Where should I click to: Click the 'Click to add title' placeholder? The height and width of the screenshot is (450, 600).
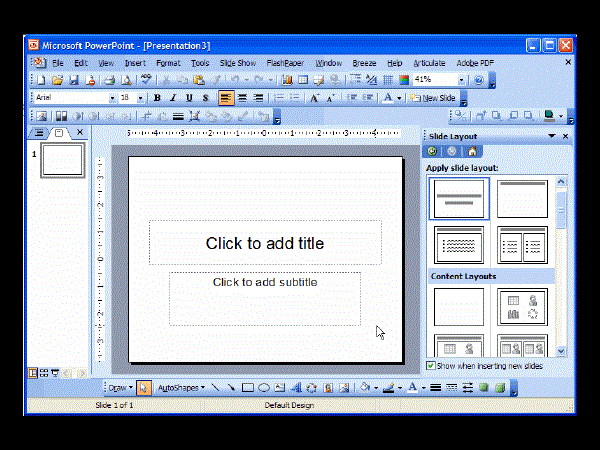pyautogui.click(x=265, y=243)
